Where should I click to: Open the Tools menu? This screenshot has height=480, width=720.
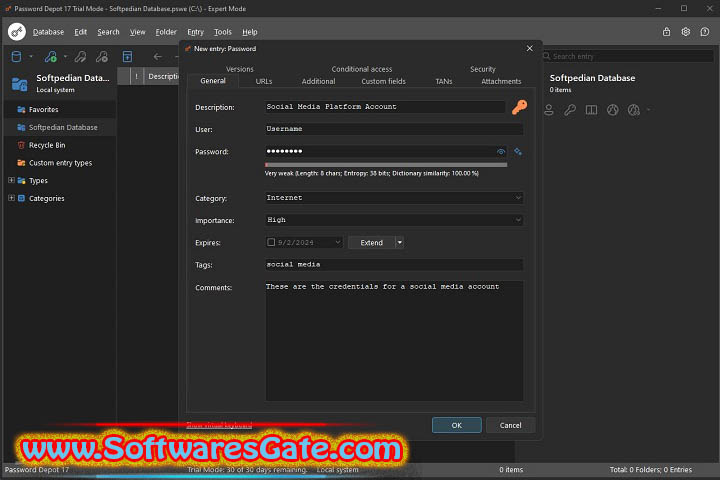click(x=223, y=32)
